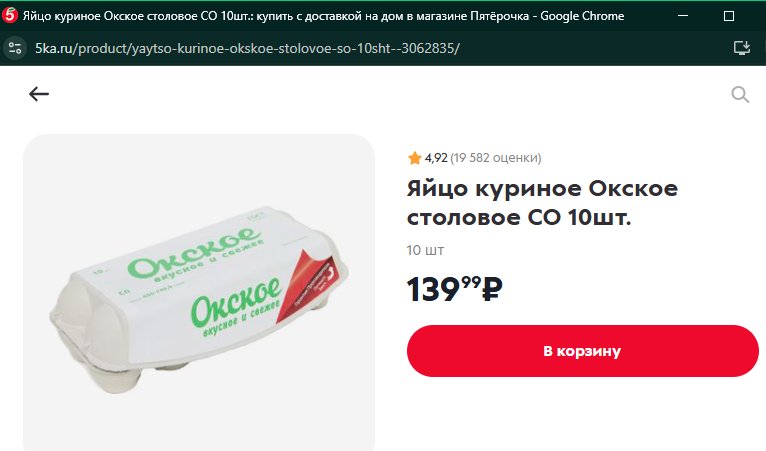This screenshot has width=766, height=451.
Task: Click the install app icon in address bar
Action: 742,48
